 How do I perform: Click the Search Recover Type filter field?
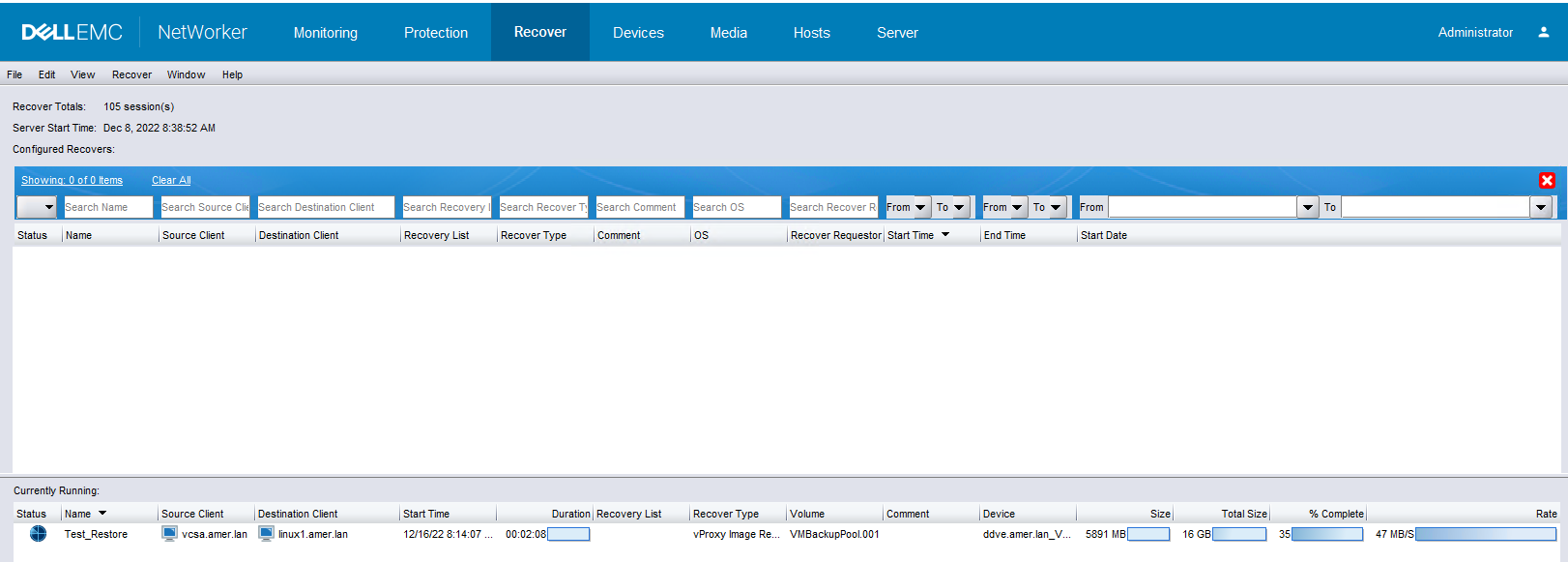(x=543, y=207)
